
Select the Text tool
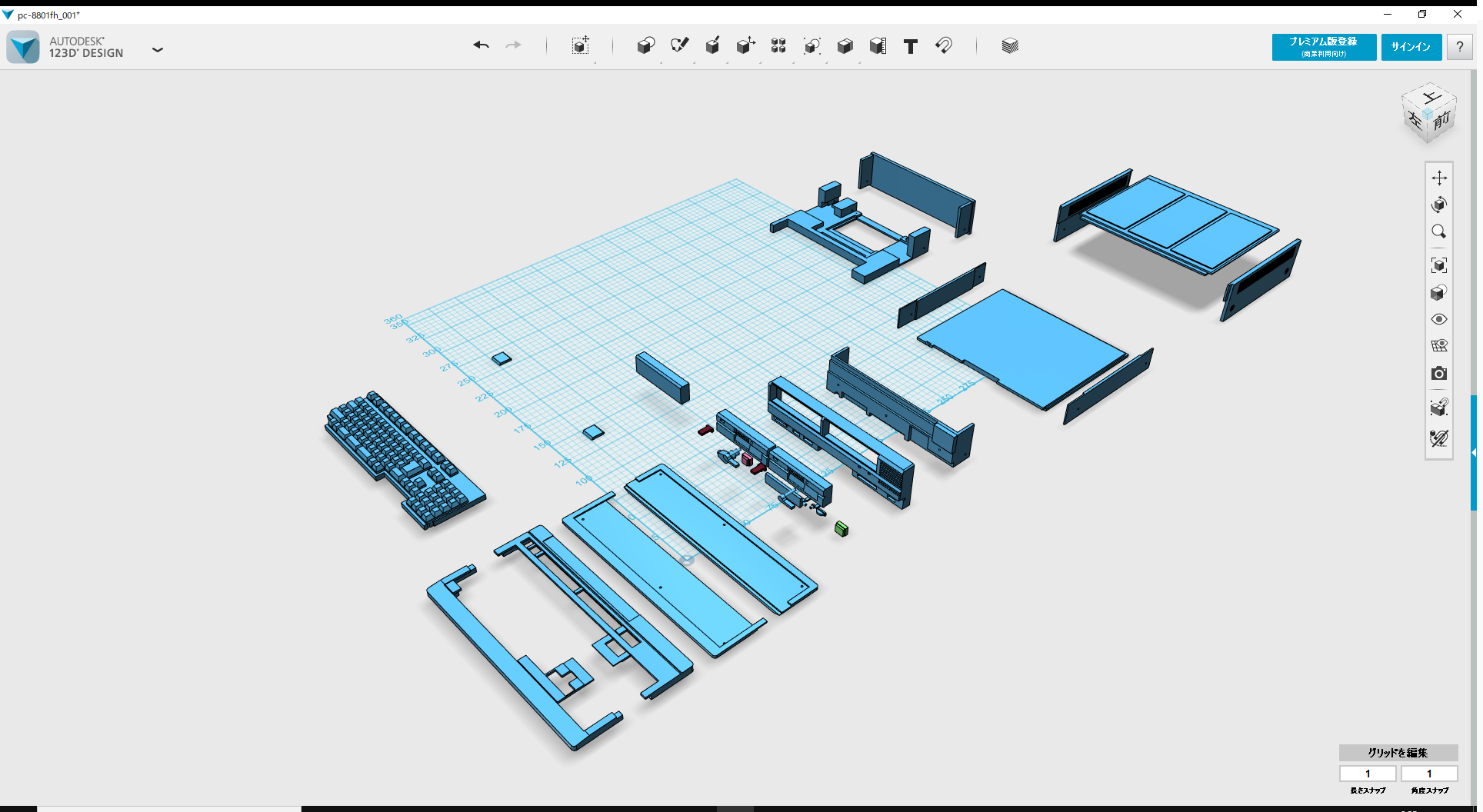[x=911, y=46]
